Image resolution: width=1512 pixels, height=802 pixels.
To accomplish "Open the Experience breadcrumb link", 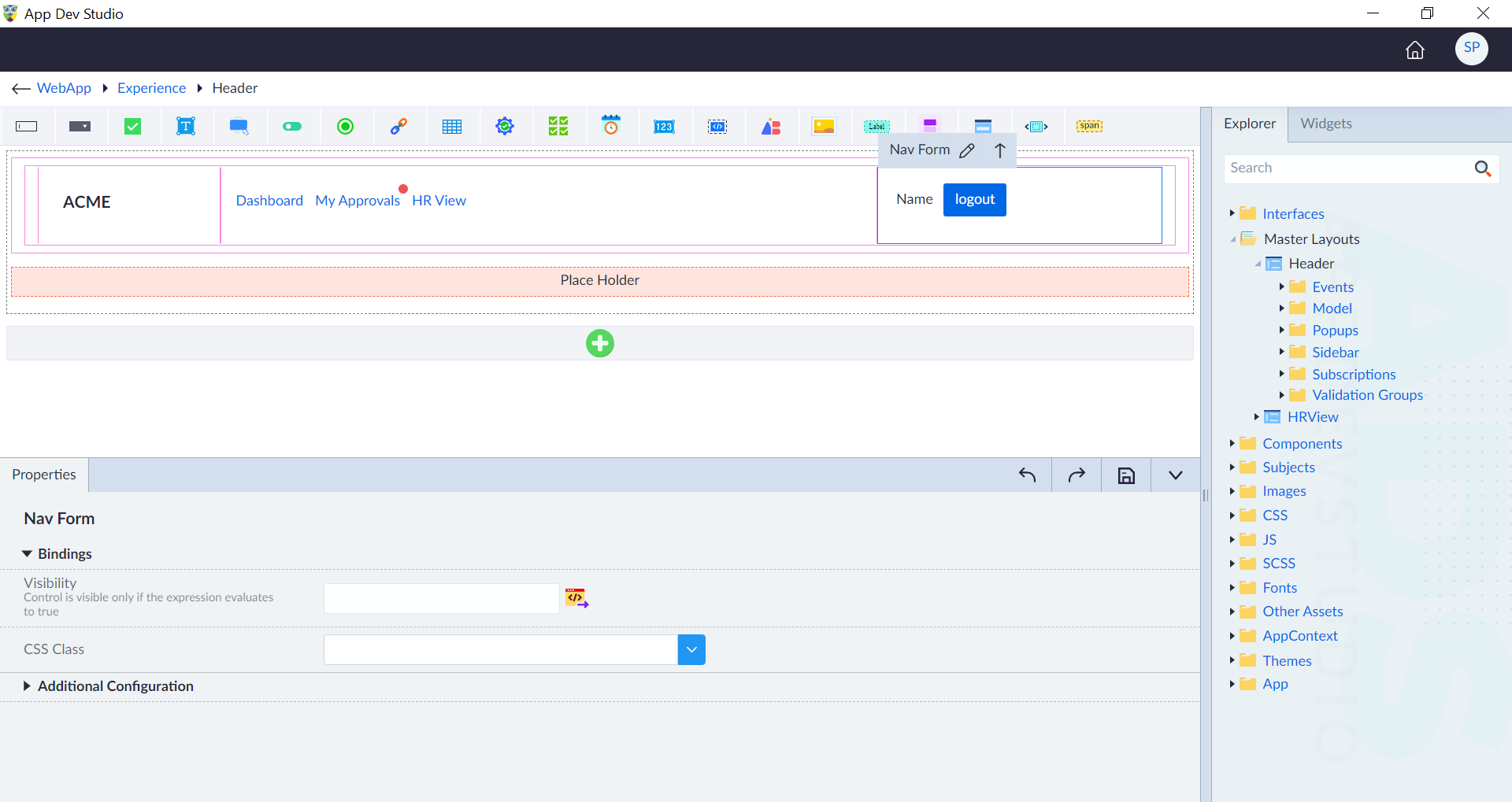I will 152,88.
